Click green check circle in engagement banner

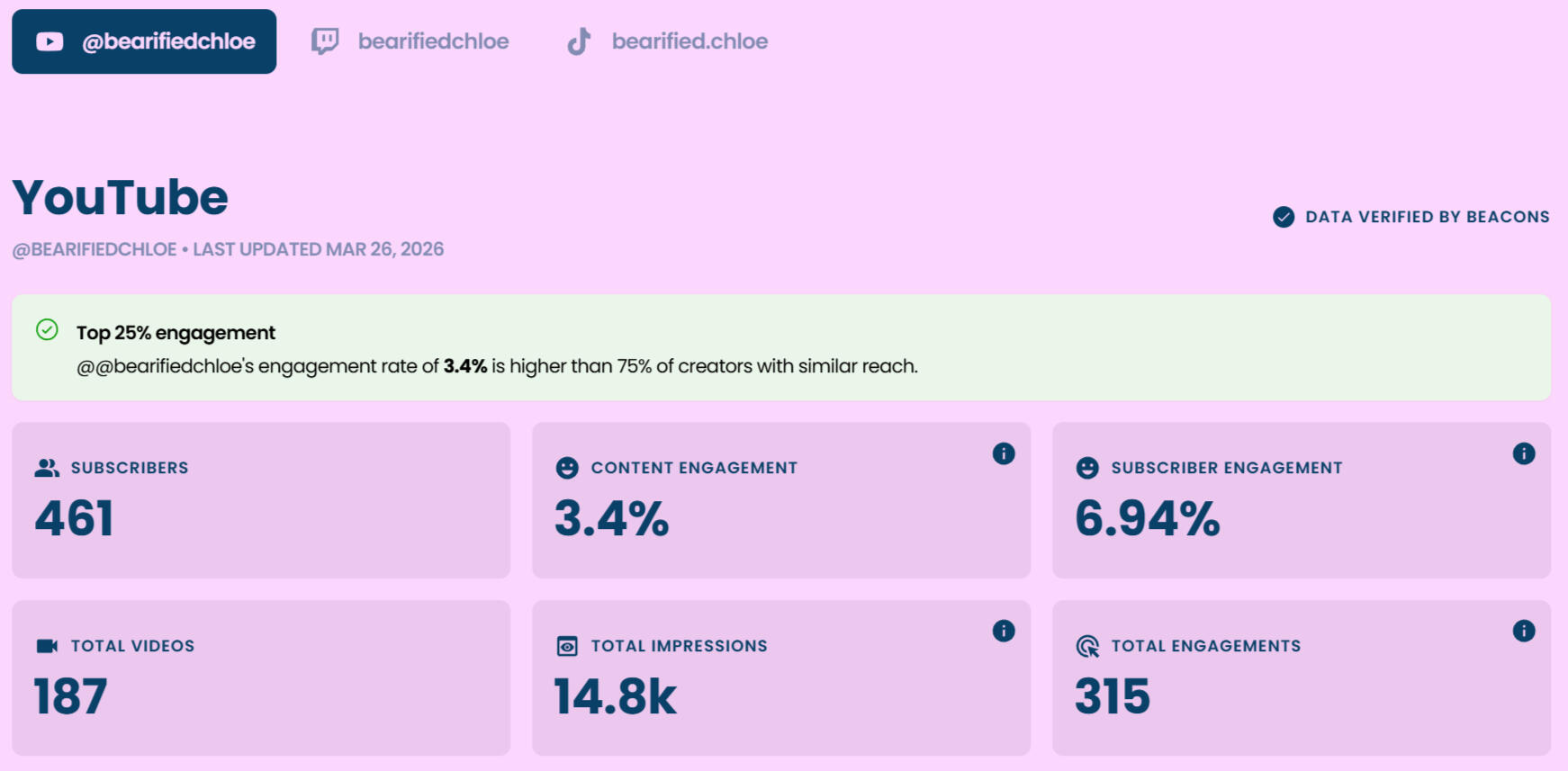click(47, 330)
